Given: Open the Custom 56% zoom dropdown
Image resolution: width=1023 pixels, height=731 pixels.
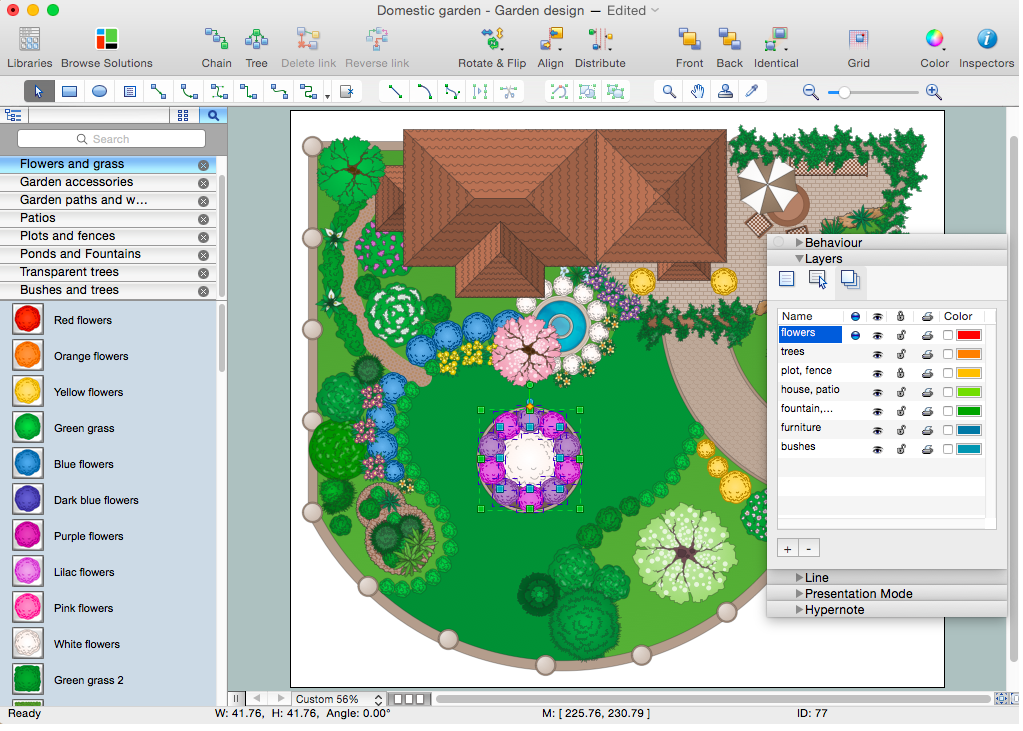Looking at the screenshot, I should (338, 699).
